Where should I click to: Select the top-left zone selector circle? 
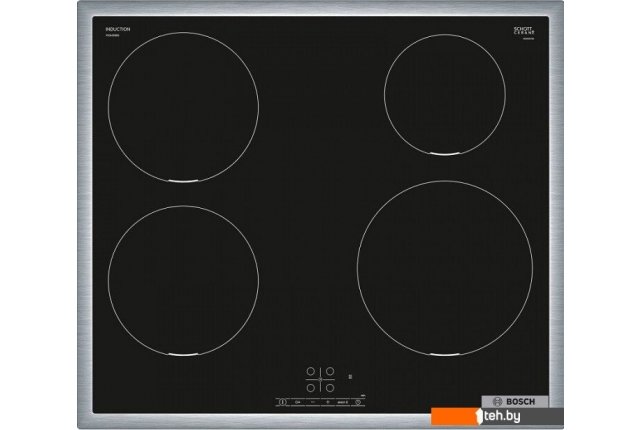coord(311,371)
